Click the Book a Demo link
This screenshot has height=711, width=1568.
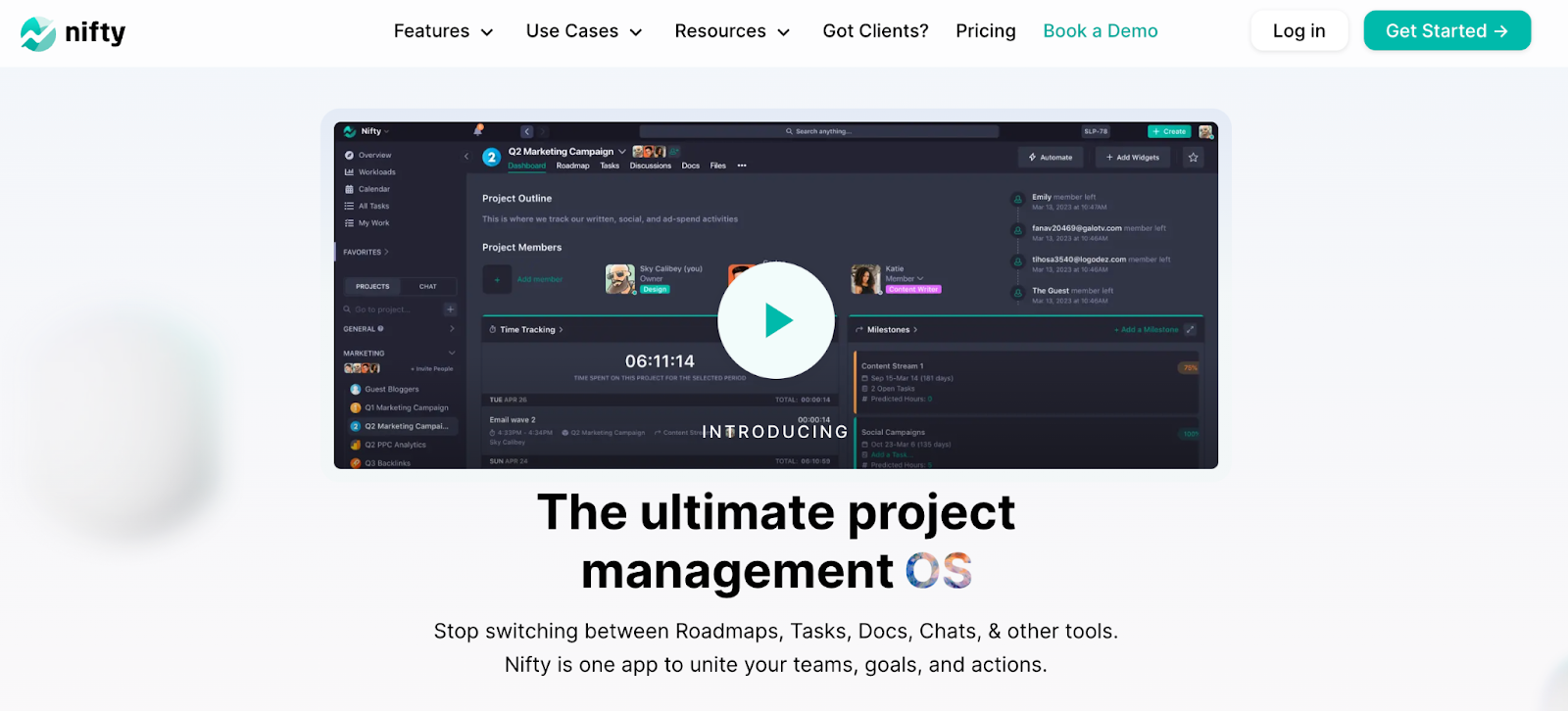[x=1101, y=31]
